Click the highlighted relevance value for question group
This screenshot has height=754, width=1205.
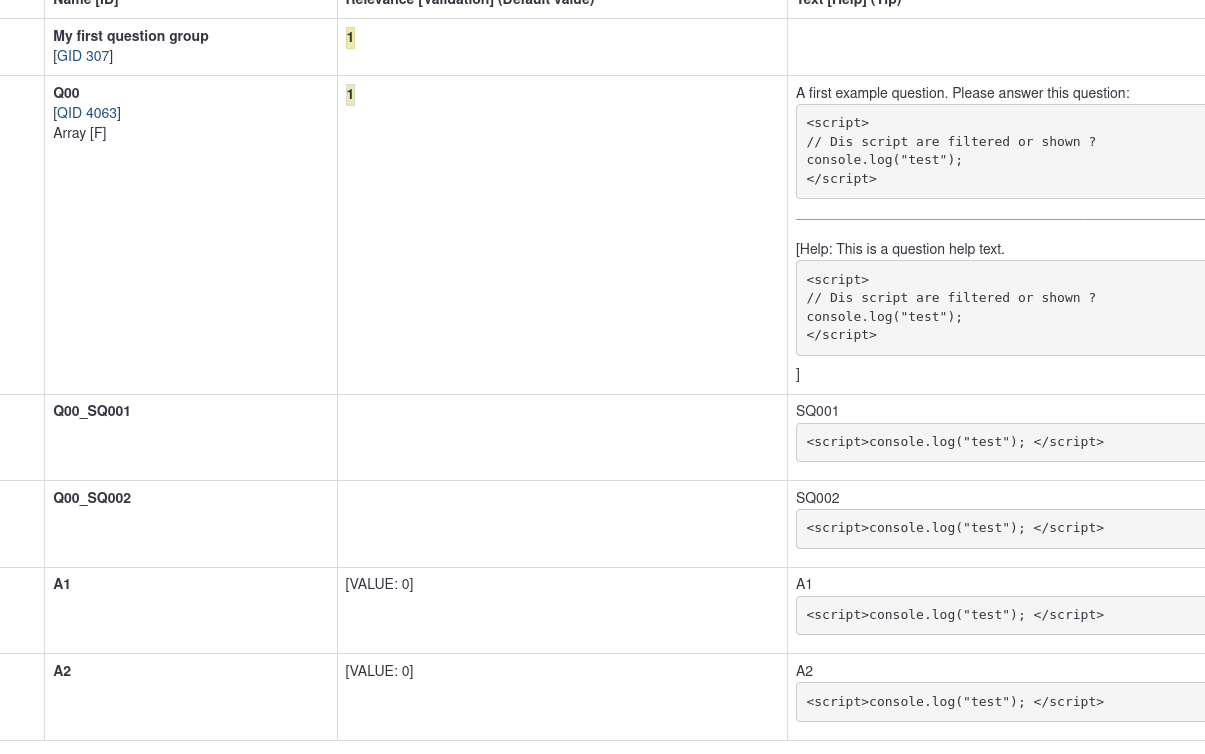[350, 38]
